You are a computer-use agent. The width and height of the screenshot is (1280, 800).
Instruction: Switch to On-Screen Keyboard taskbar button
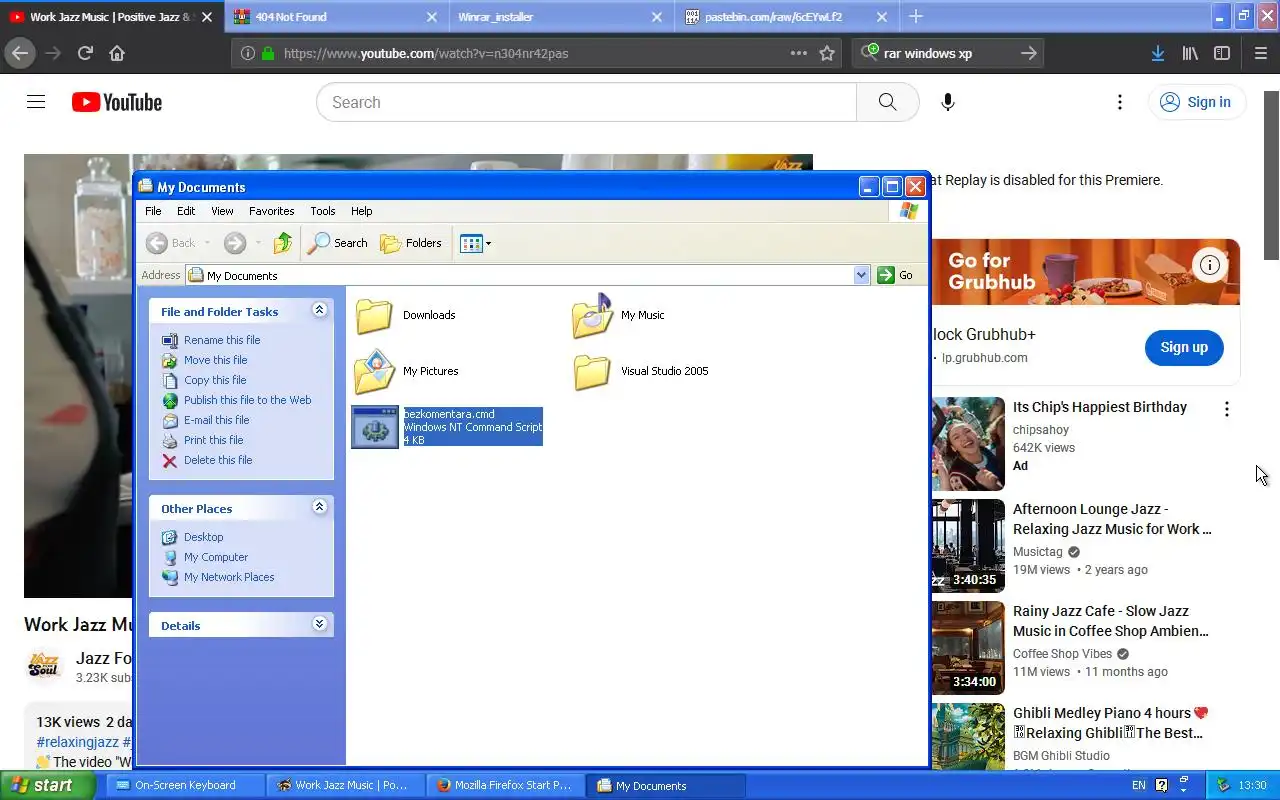185,785
